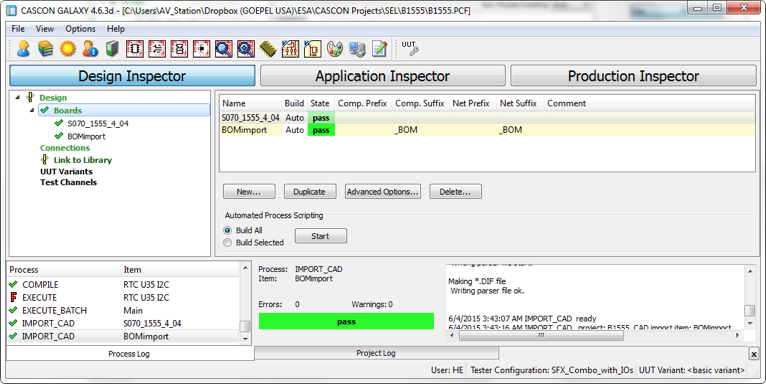The image size is (766, 384).
Task: Select BOMimport row in boards table
Action: point(487,130)
